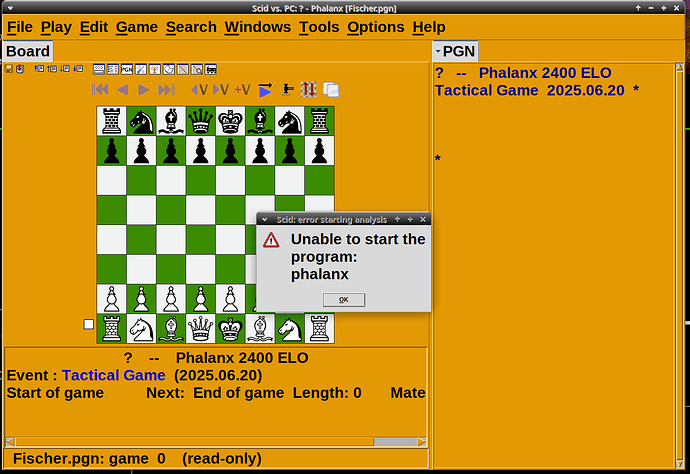The width and height of the screenshot is (690, 474).
Task: Start autoplay with the blue arrow icon
Action: 265,90
